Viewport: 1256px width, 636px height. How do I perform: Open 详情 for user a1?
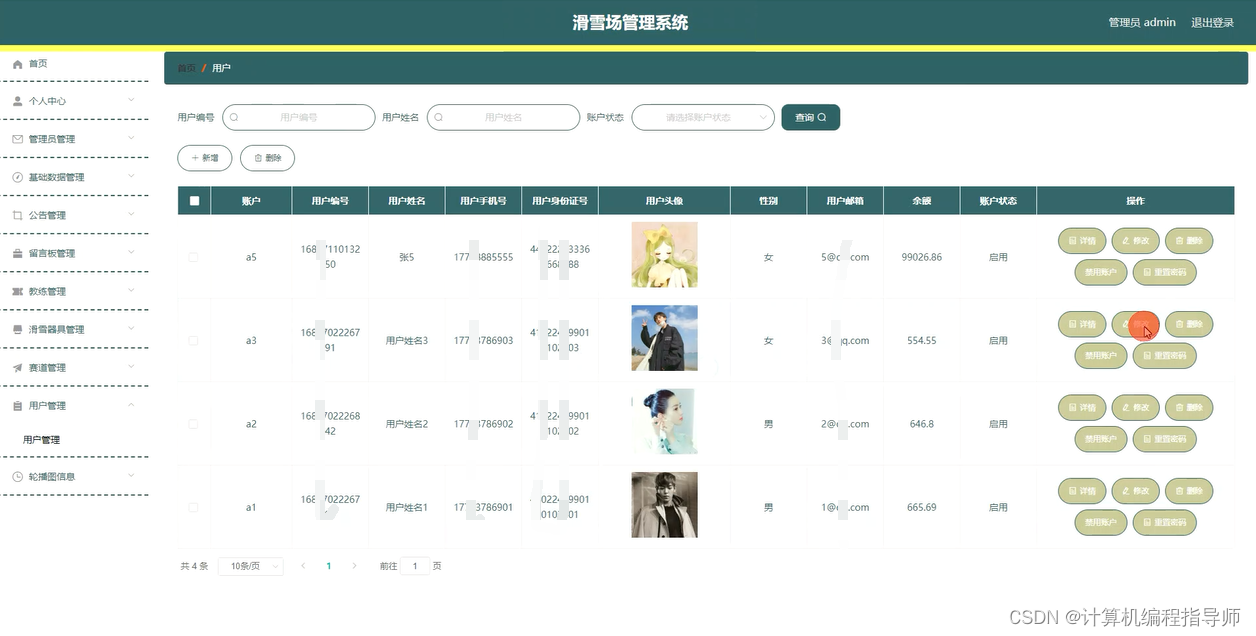(1082, 490)
